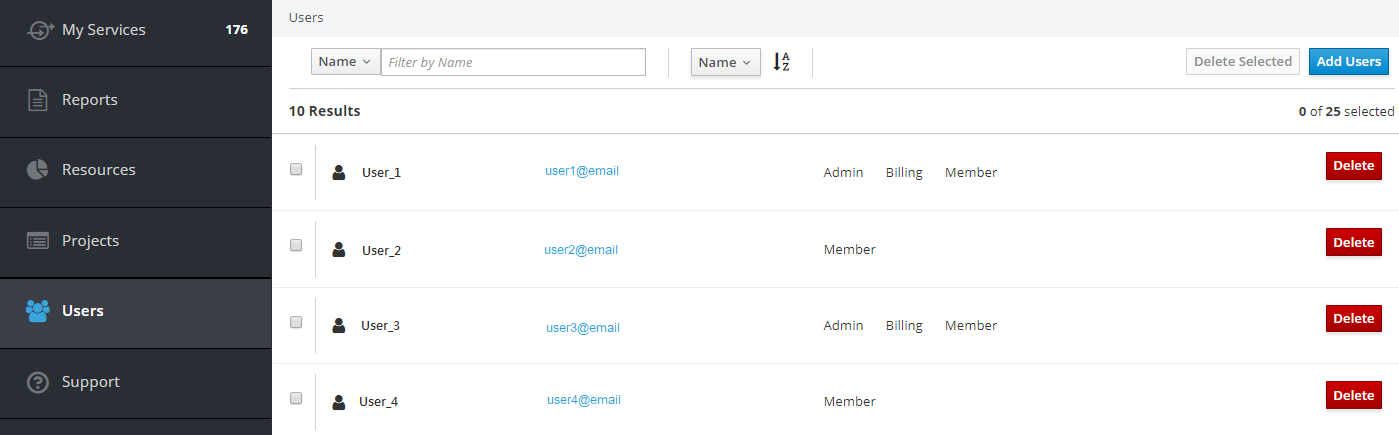Open the Name filter type dropdown

[345, 62]
